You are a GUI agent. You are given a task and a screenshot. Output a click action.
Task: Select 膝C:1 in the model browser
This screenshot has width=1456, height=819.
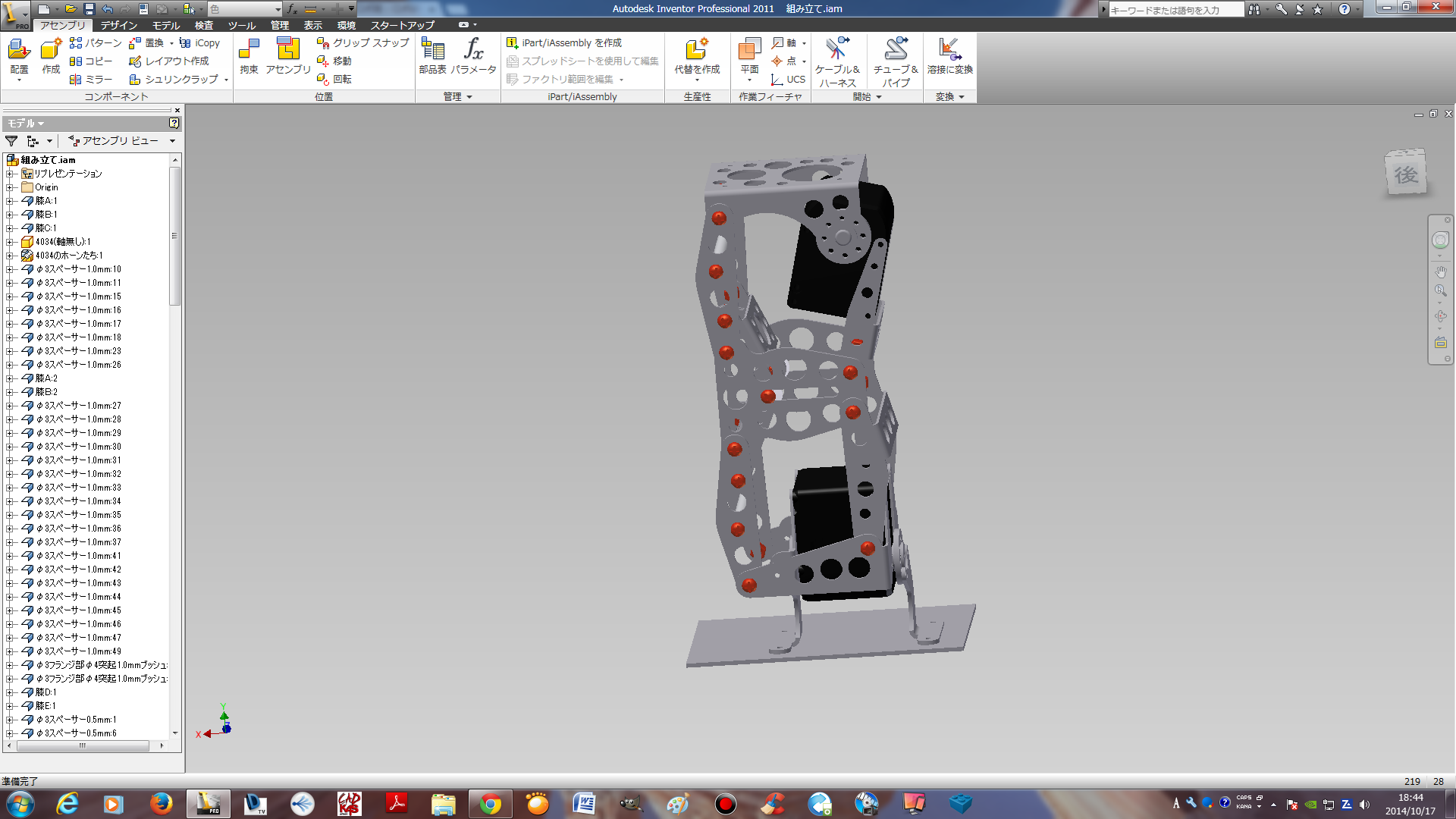click(x=45, y=228)
